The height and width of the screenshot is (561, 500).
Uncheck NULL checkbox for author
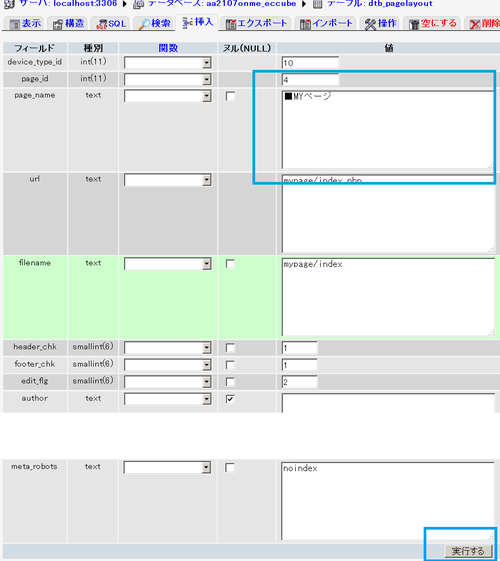click(x=230, y=399)
